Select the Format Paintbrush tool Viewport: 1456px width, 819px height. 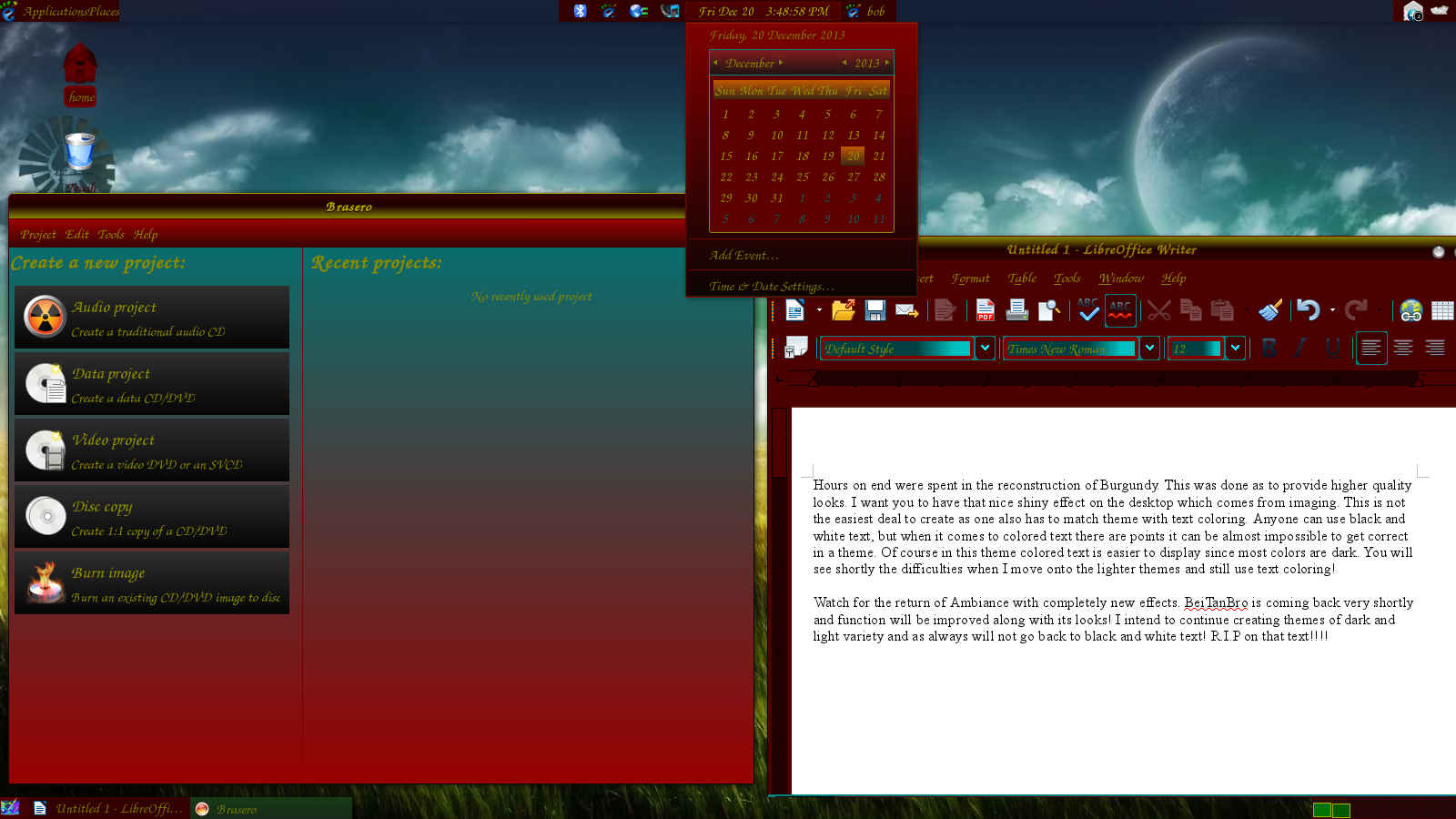[x=1270, y=310]
